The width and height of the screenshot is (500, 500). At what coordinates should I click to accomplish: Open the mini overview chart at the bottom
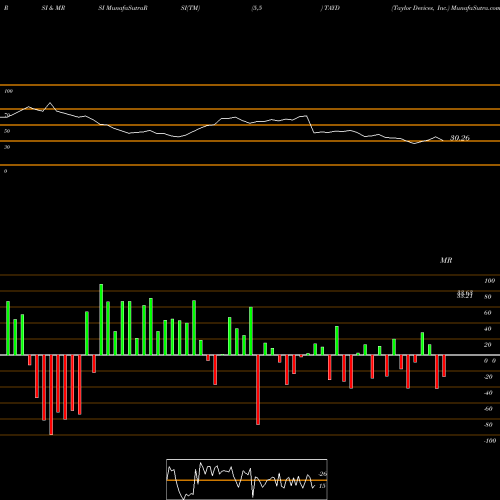(247, 479)
